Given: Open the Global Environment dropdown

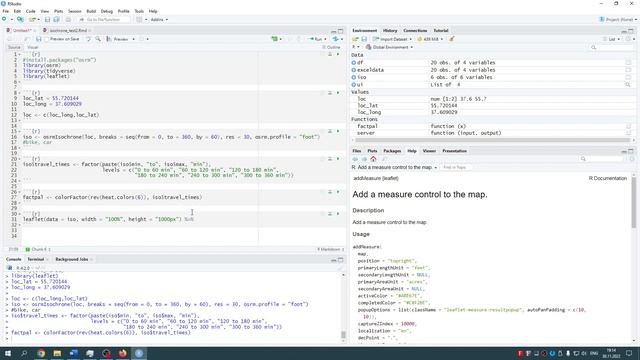Looking at the screenshot, I should coord(389,47).
